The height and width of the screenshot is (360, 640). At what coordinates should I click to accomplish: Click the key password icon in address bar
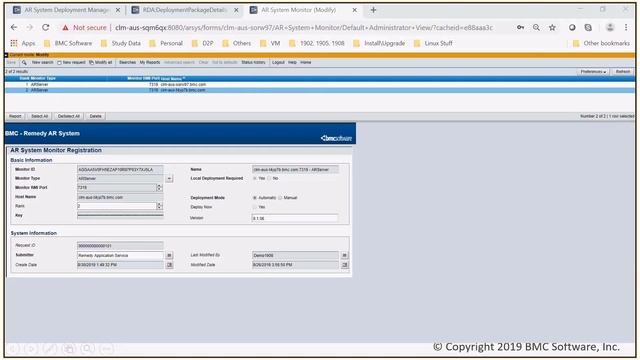(520, 27)
